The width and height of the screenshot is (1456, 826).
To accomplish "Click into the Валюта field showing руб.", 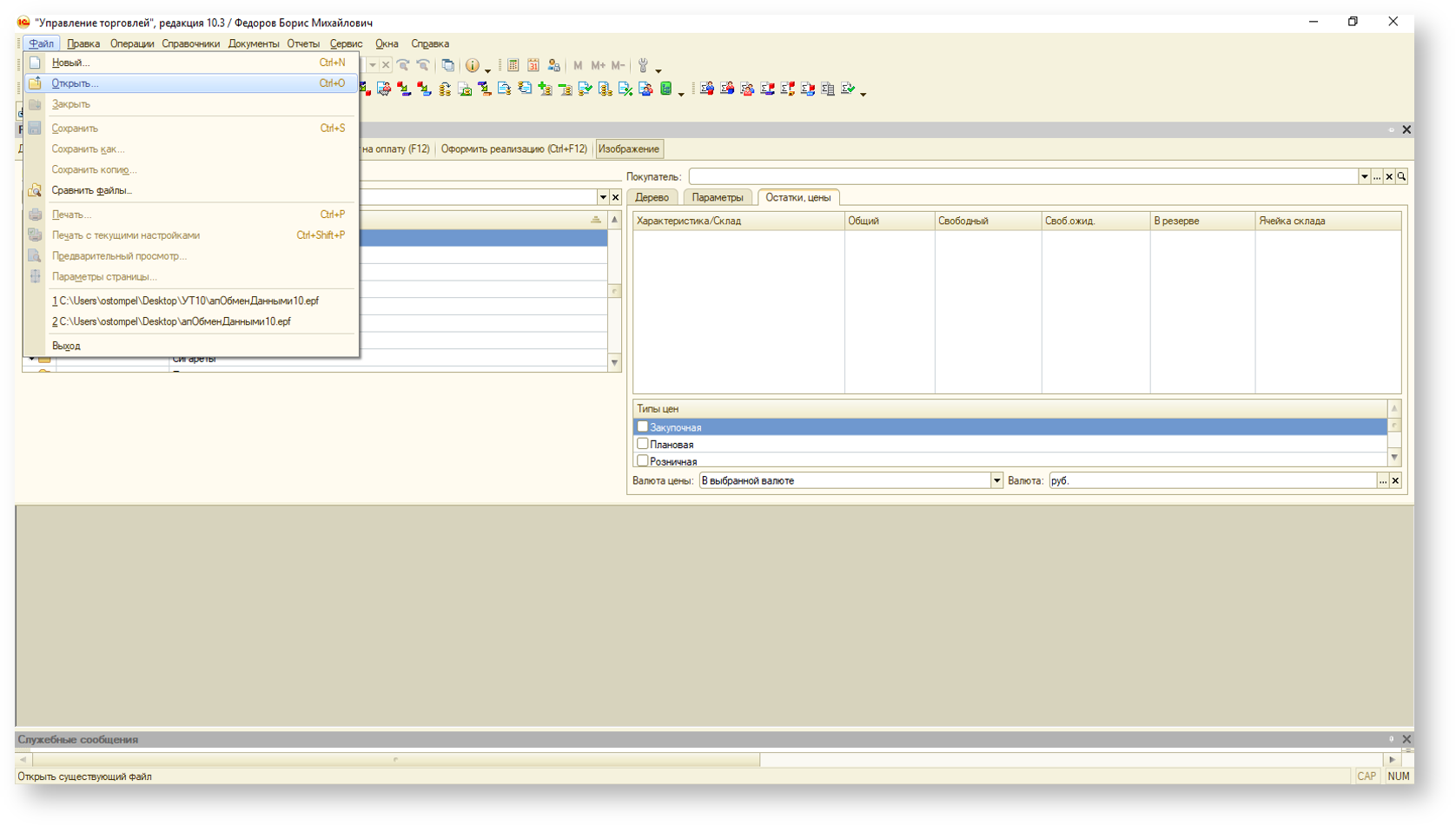I will pos(1213,480).
